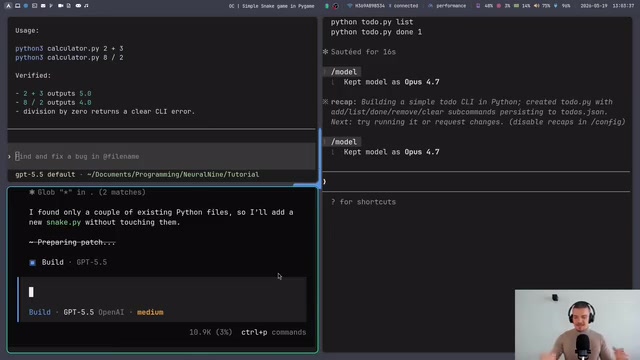
Task: Click the window title 'Simple Snake game in Pygame'
Action: pos(278,6)
